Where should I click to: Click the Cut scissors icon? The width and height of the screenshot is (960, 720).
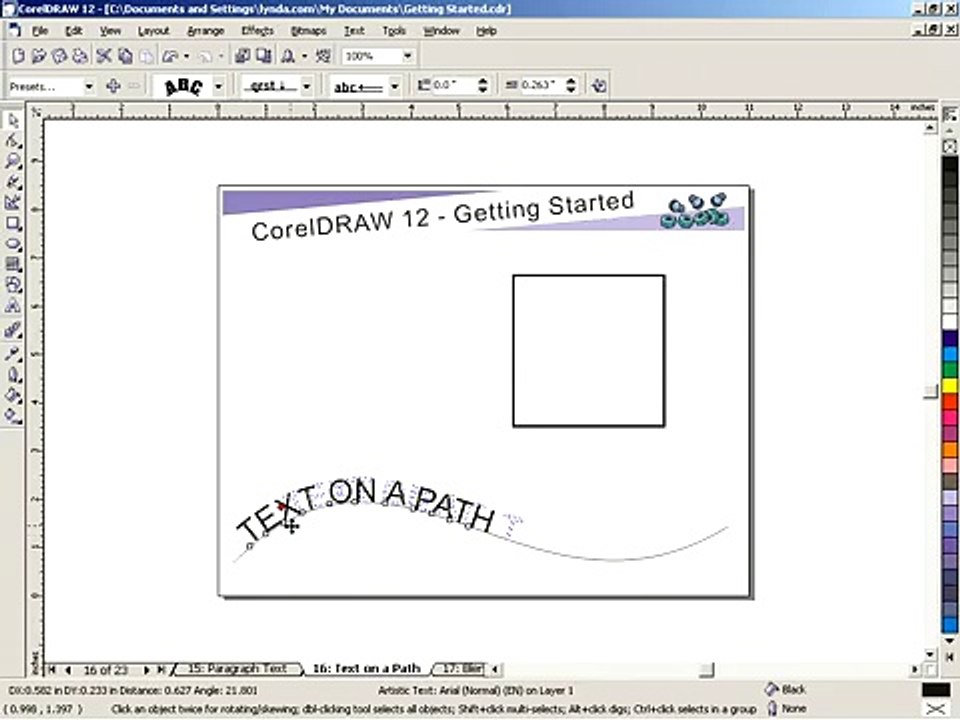tap(104, 56)
